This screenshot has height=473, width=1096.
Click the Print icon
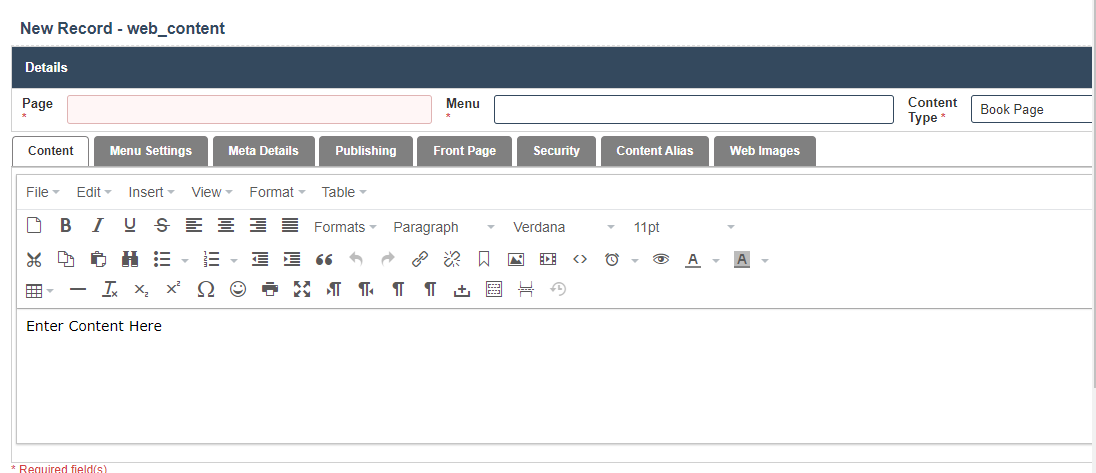pyautogui.click(x=270, y=290)
